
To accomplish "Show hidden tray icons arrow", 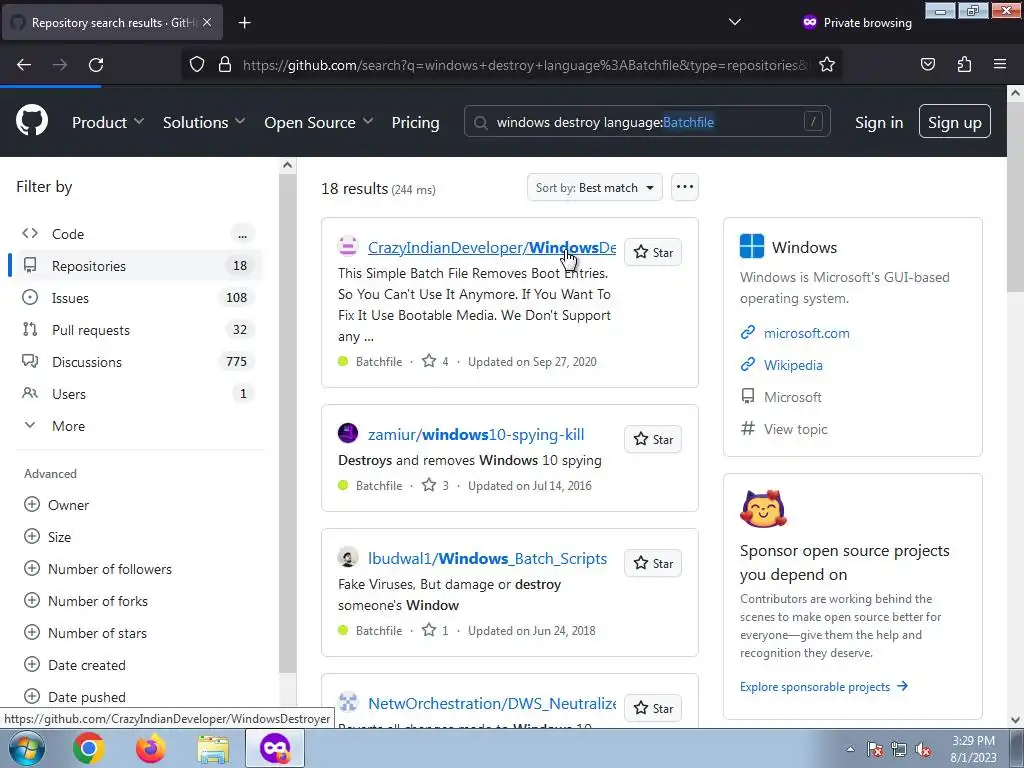I will click(850, 749).
